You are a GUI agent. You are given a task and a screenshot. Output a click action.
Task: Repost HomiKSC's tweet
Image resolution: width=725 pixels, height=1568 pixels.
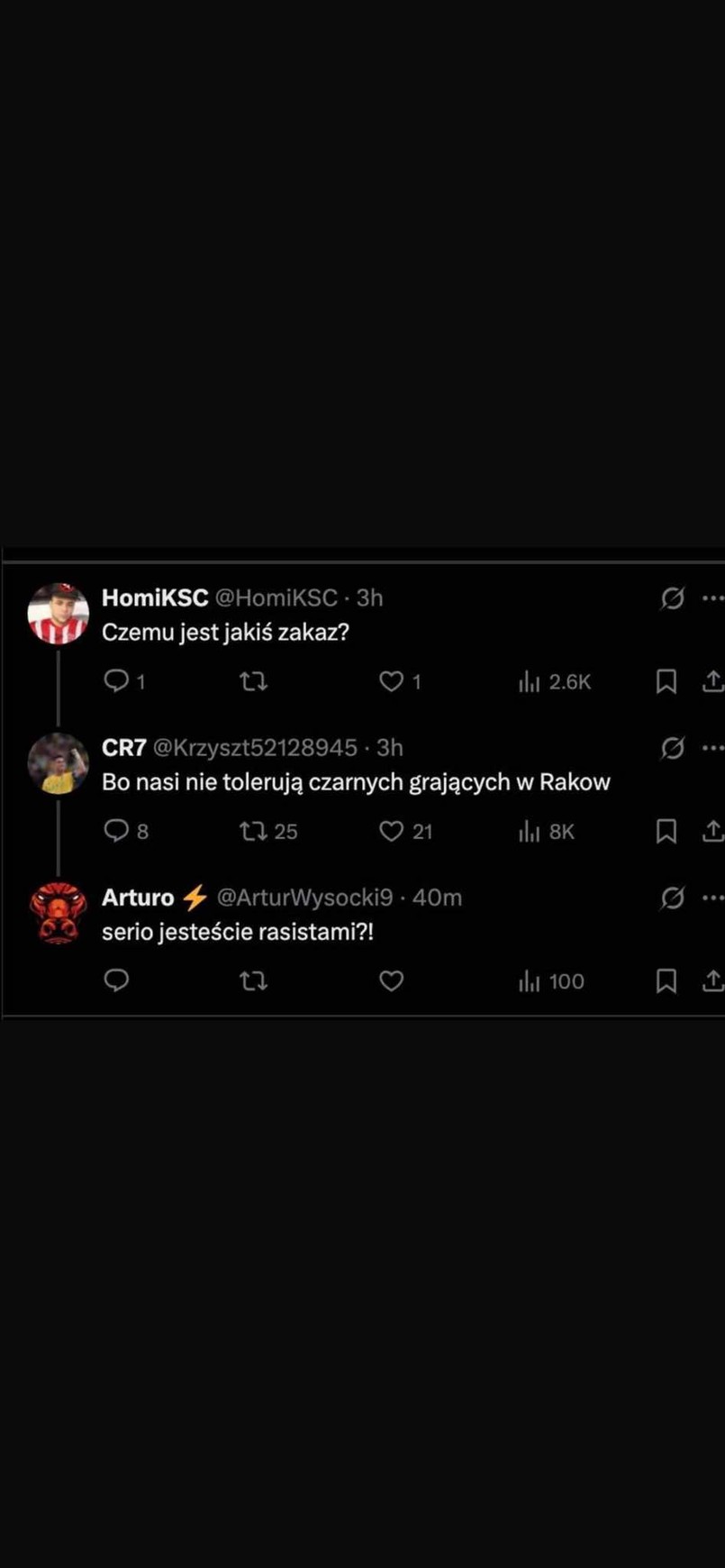tap(253, 682)
